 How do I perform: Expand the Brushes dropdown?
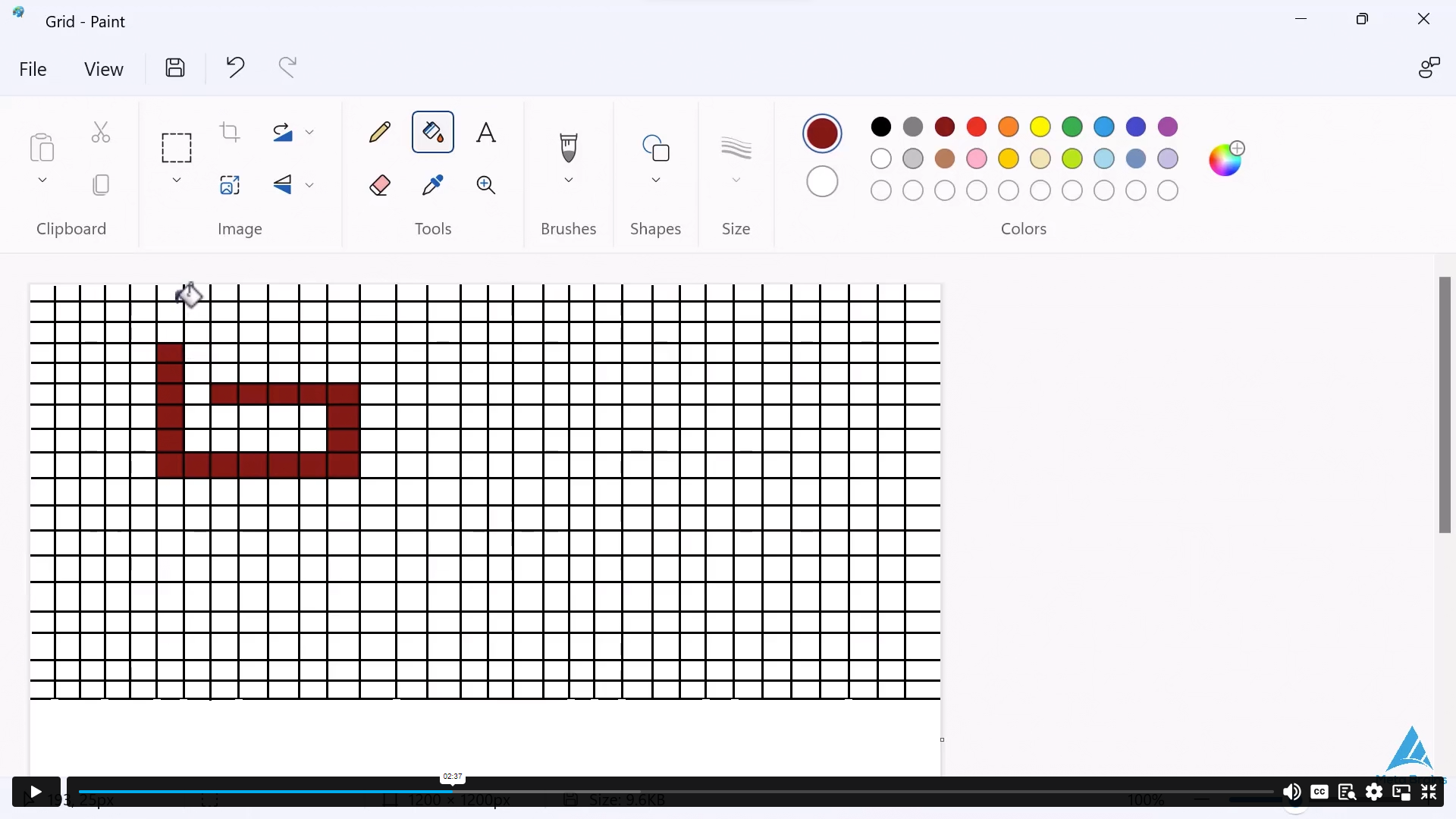pos(569,180)
